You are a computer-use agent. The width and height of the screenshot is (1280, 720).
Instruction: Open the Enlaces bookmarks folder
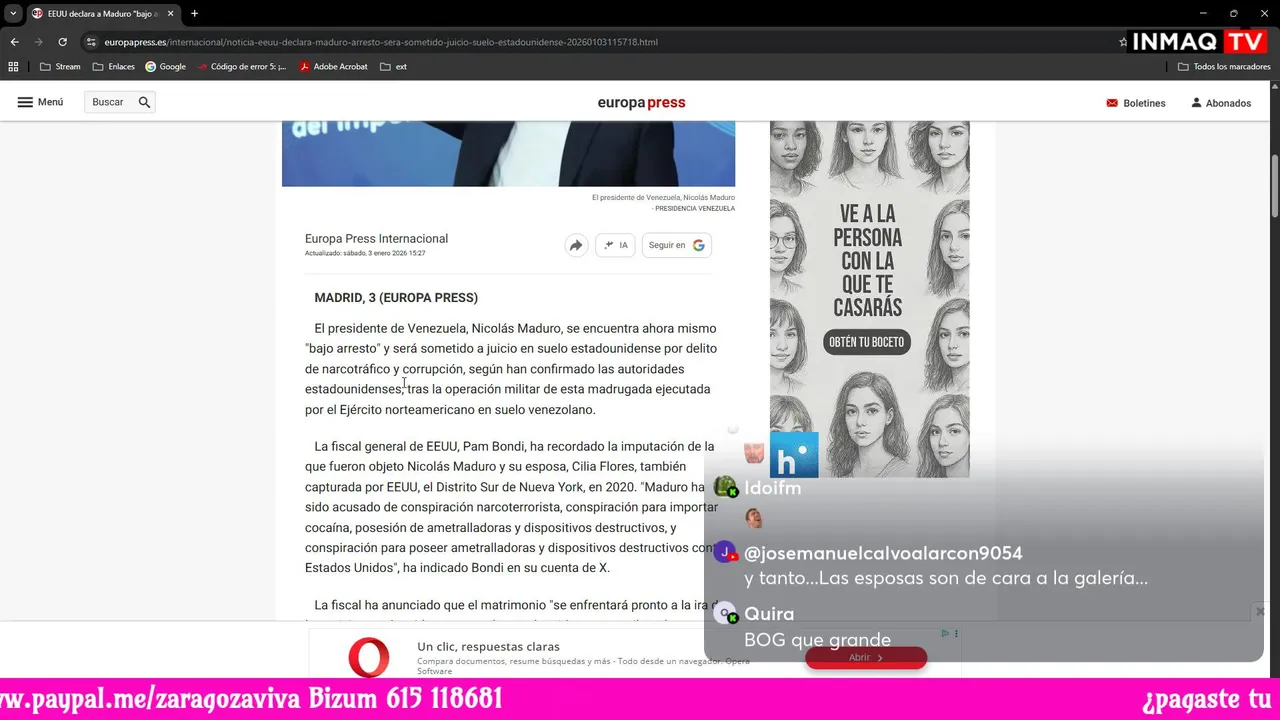pyautogui.click(x=113, y=67)
